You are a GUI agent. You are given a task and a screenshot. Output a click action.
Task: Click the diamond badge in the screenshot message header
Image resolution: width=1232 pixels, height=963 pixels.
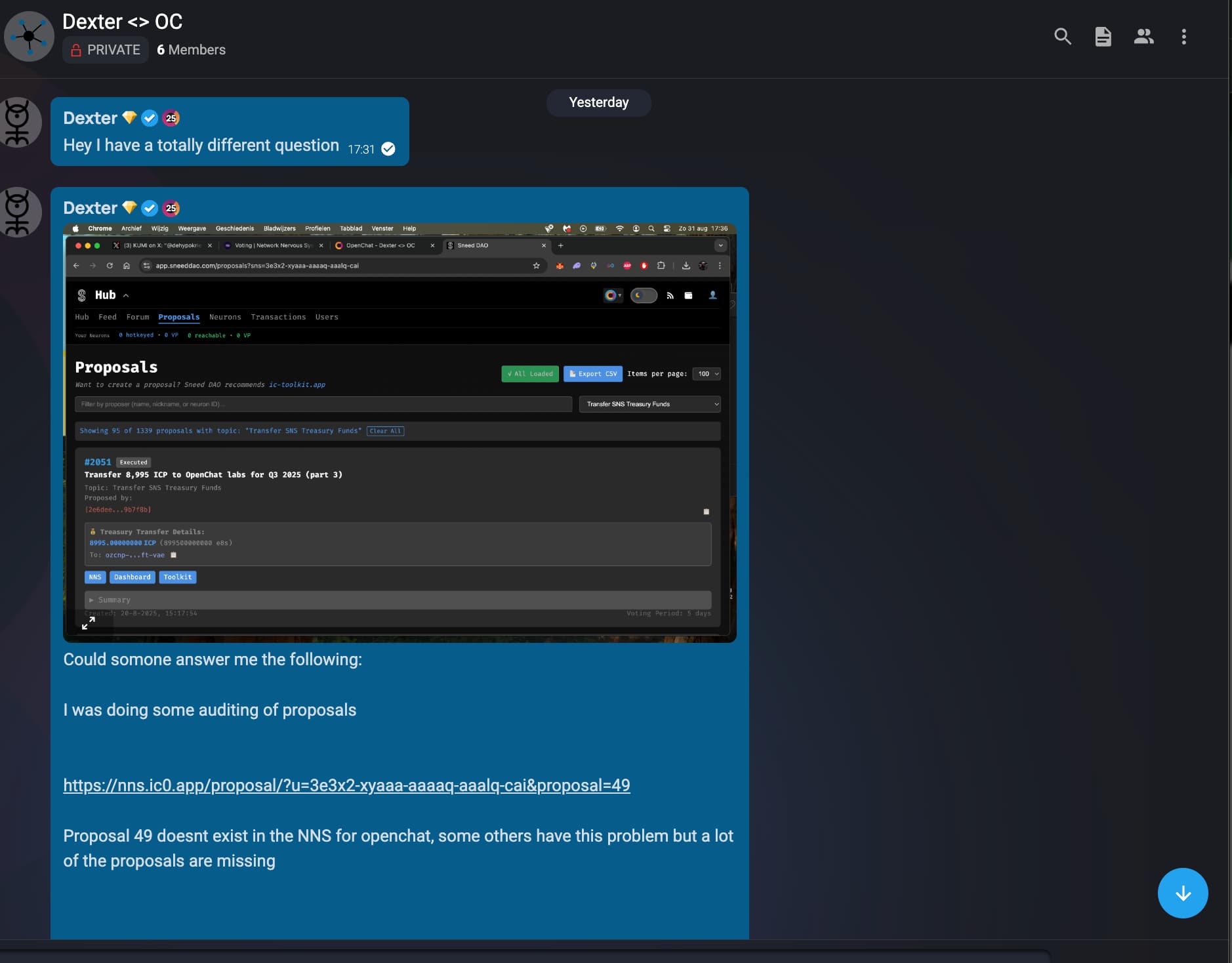130,207
